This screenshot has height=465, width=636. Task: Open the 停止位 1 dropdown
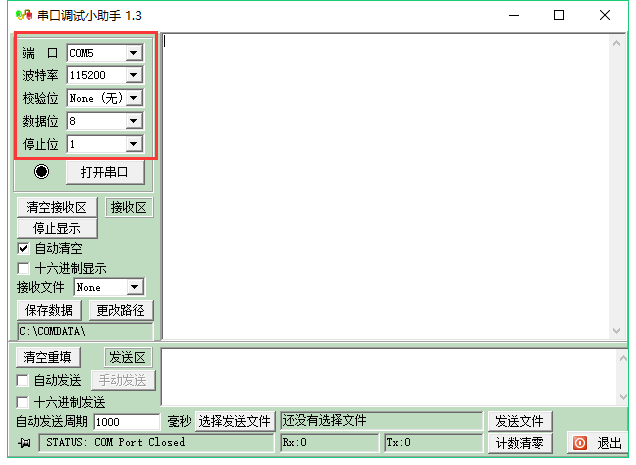(134, 144)
